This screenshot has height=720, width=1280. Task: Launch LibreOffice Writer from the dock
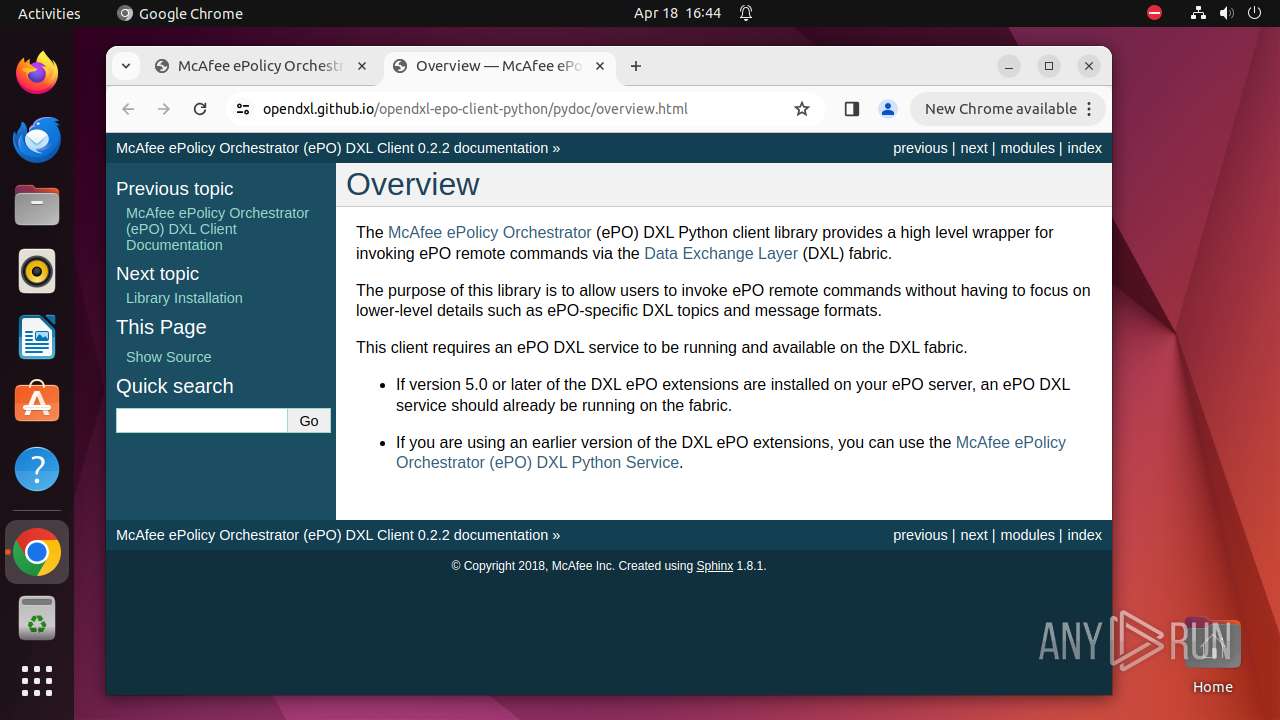tap(37, 337)
